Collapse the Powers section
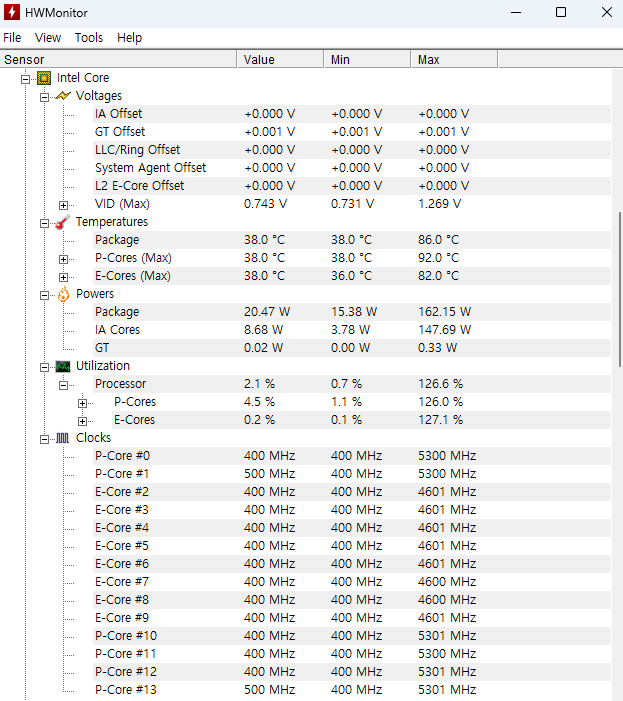The image size is (623, 701). [44, 295]
